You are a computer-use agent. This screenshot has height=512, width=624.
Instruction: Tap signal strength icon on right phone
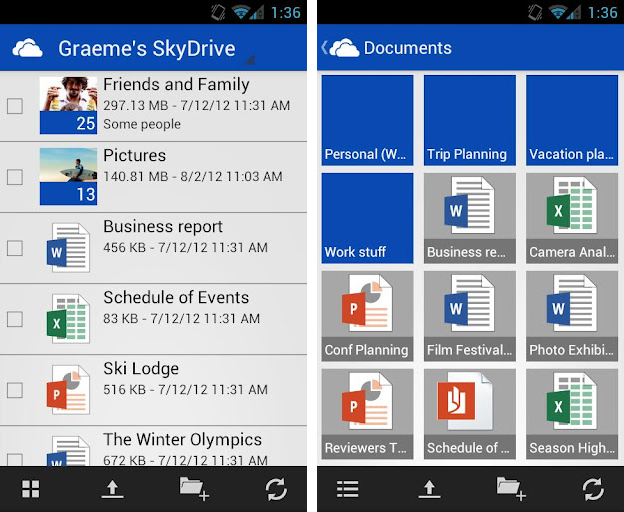[573, 13]
